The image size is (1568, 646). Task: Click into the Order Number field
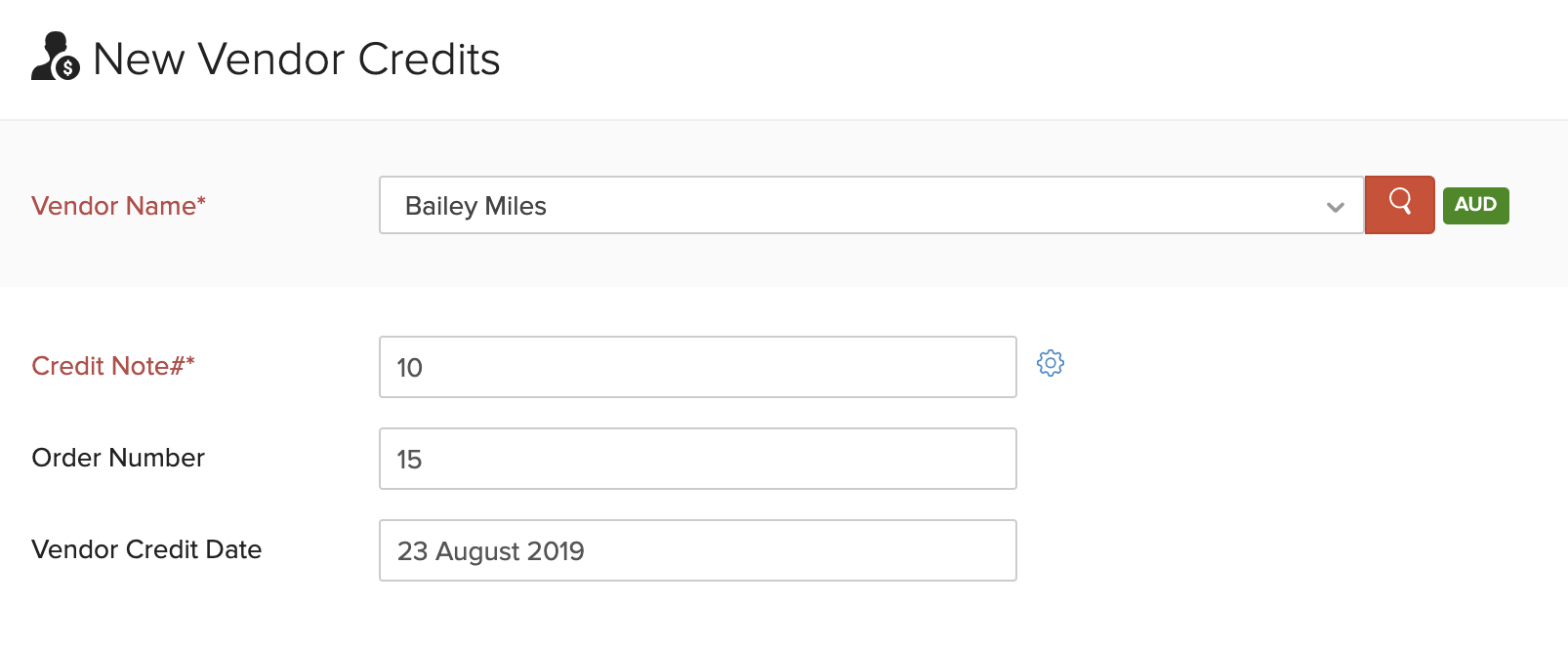click(x=697, y=459)
